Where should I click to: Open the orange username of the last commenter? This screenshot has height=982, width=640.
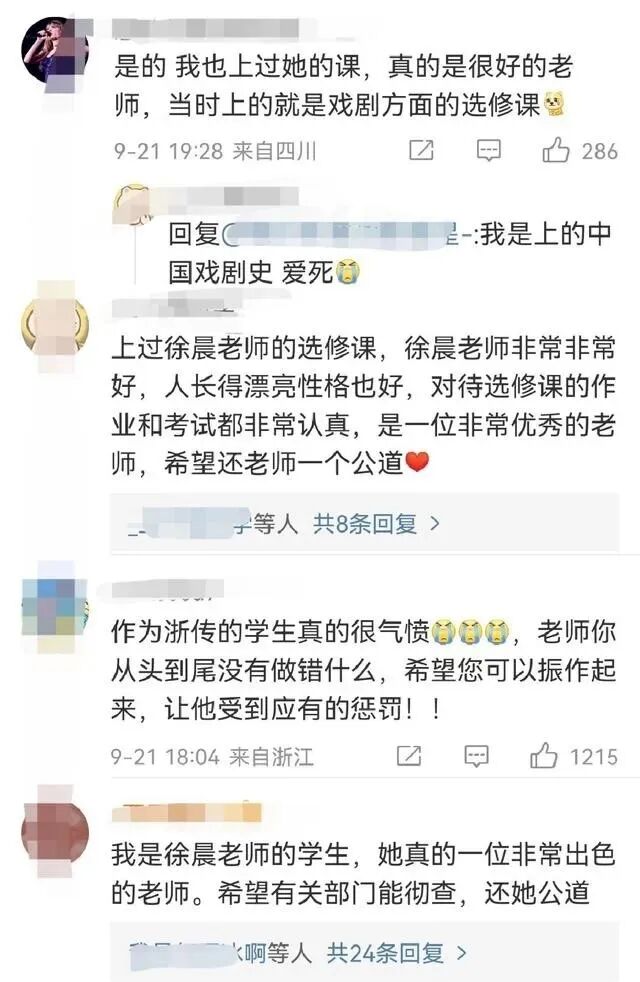click(187, 812)
